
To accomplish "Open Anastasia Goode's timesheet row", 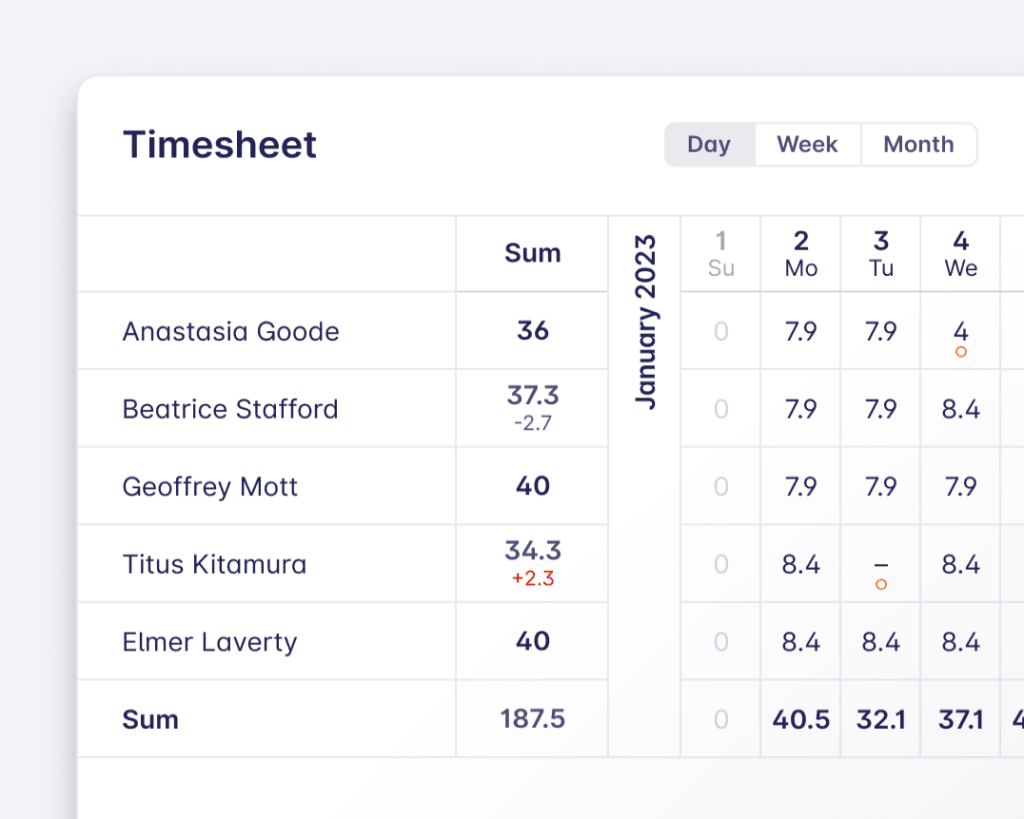I will click(230, 331).
